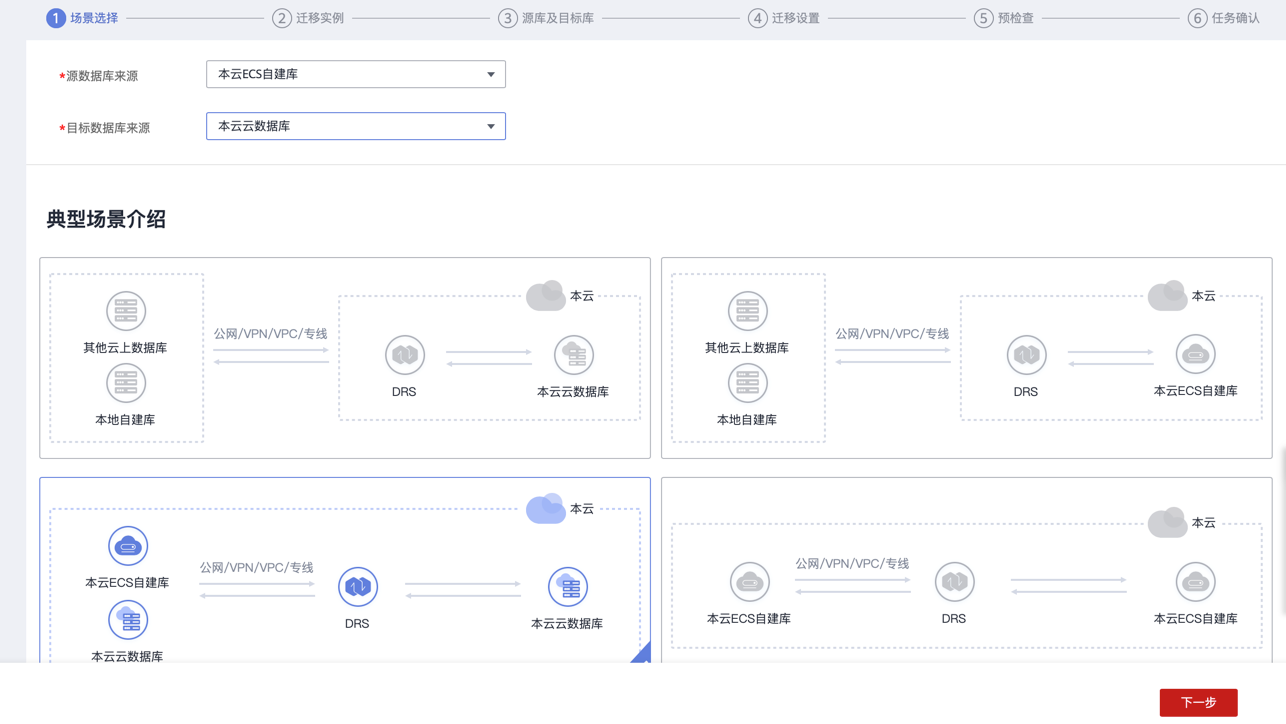Viewport: 1286px width, 724px height.
Task: Click the step 1 场景选择 circle indicator
Action: [x=56, y=18]
